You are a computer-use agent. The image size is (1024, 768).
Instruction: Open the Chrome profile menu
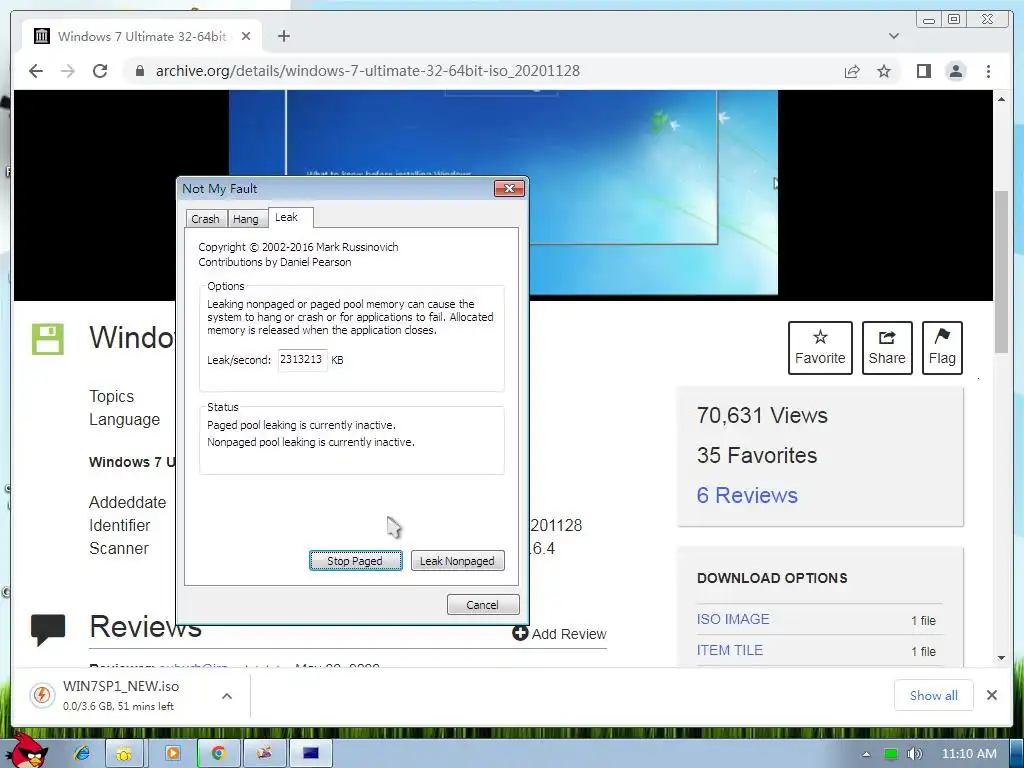955,71
